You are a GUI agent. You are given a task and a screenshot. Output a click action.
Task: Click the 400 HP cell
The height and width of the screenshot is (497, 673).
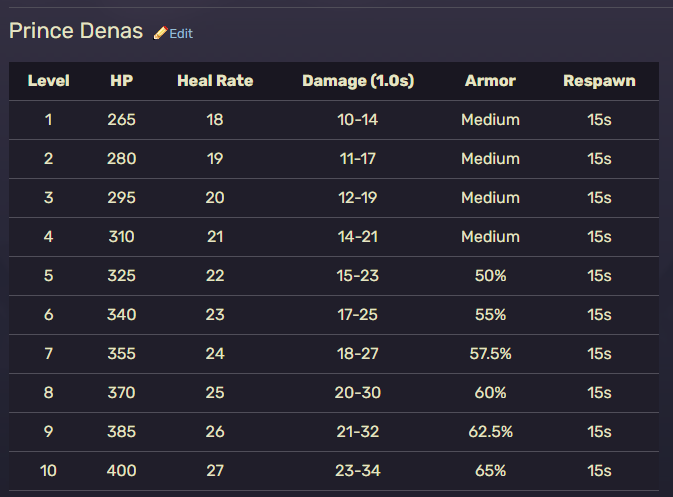(x=121, y=471)
